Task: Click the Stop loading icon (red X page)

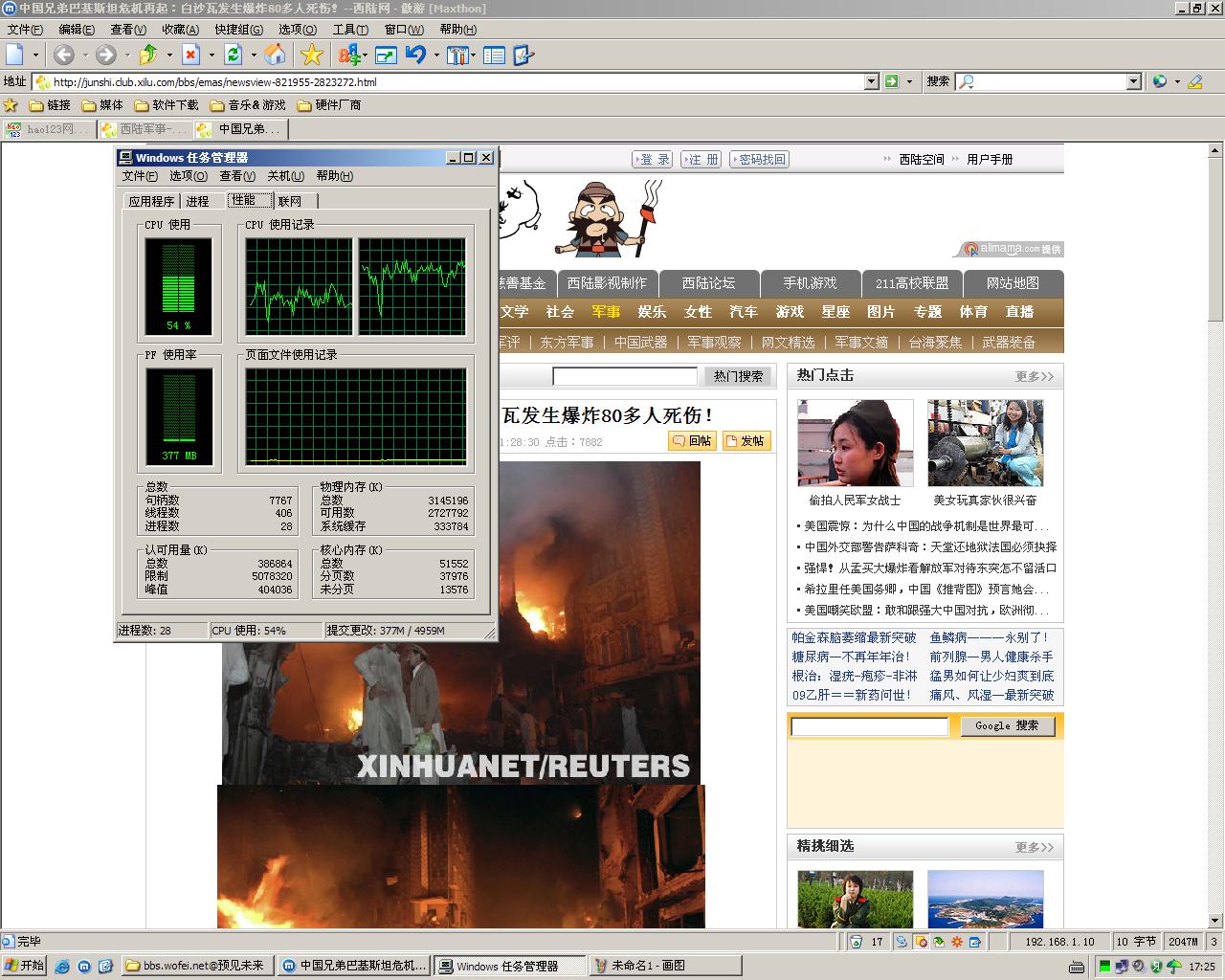Action: [191, 56]
